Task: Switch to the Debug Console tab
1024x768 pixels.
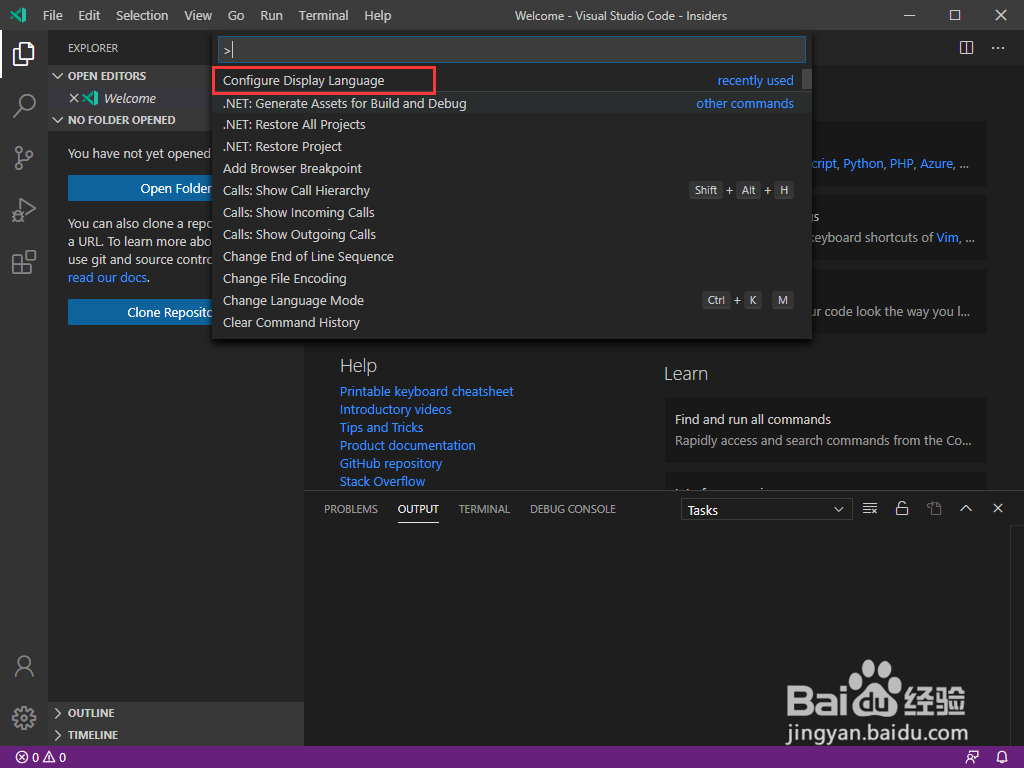Action: pyautogui.click(x=573, y=509)
